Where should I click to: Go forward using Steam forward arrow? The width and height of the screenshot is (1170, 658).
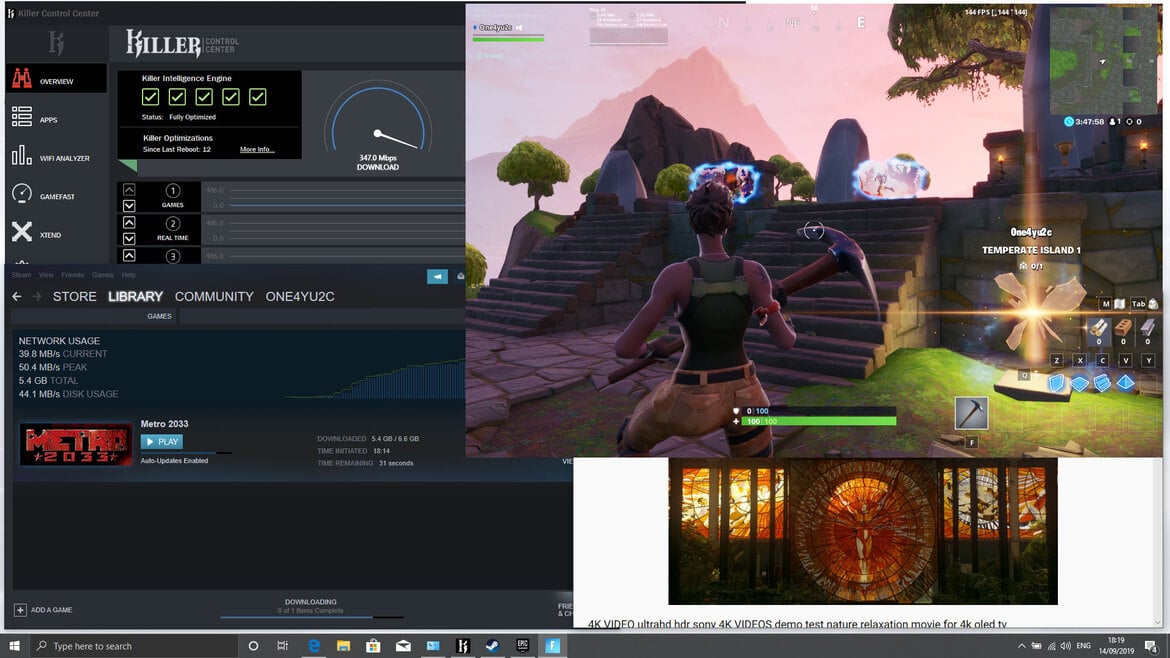pos(37,296)
